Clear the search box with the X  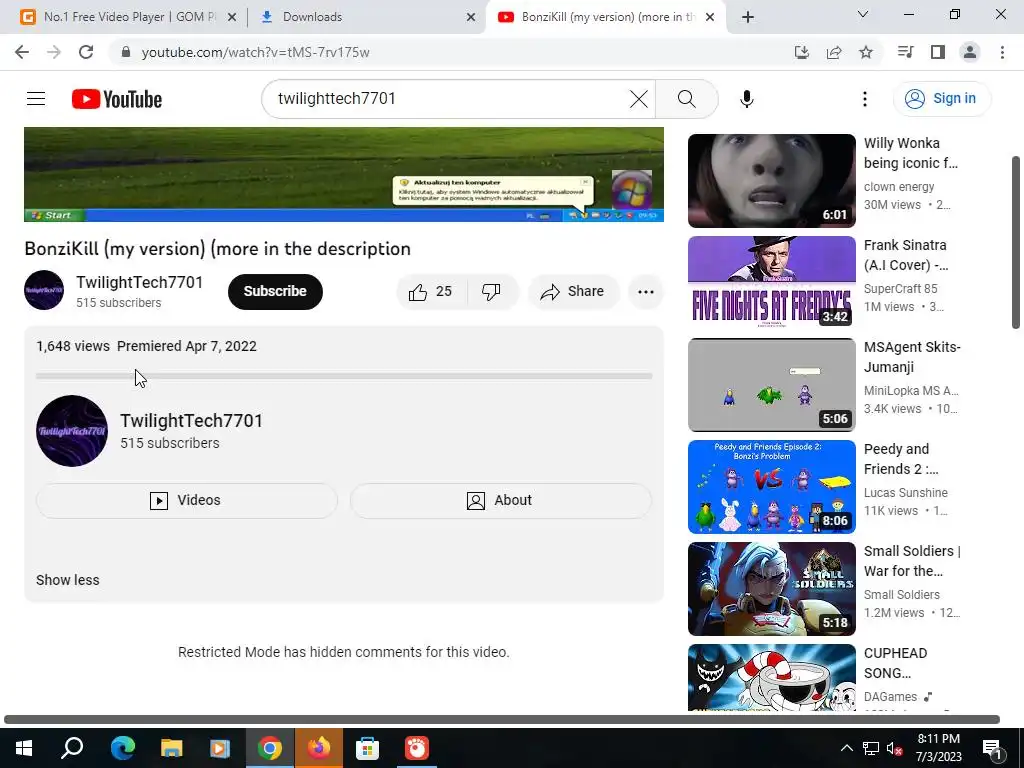pos(639,99)
